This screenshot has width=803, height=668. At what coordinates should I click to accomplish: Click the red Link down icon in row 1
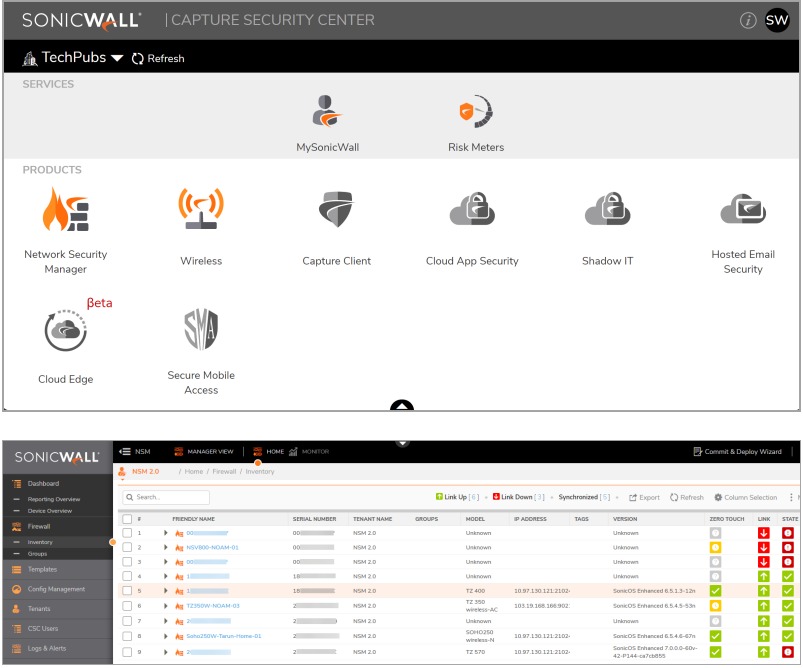764,533
